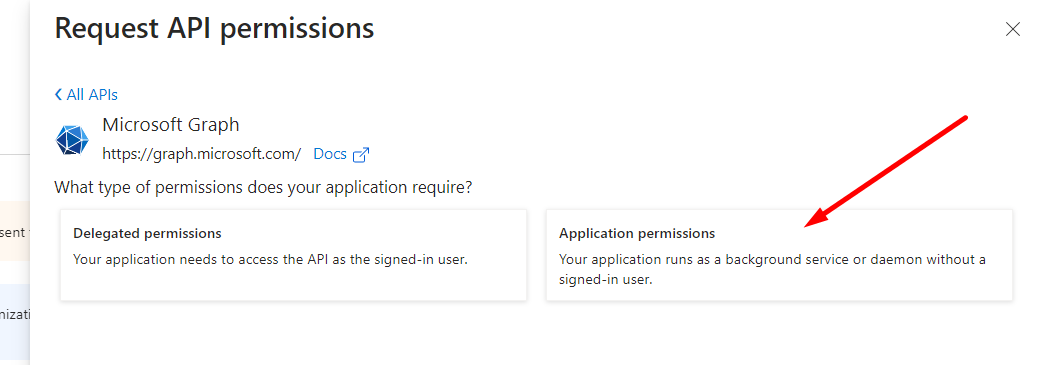Choose the Delegated permissions card

294,255
